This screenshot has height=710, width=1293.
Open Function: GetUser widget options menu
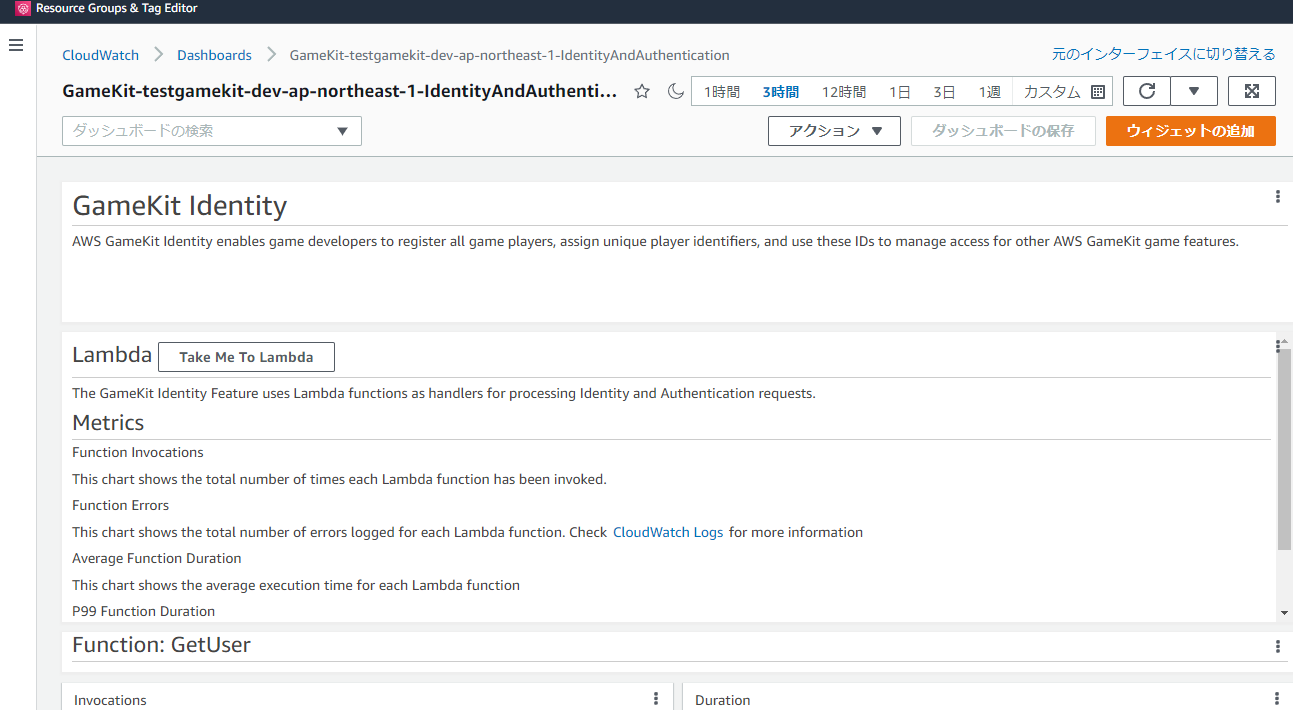pyautogui.click(x=1277, y=647)
